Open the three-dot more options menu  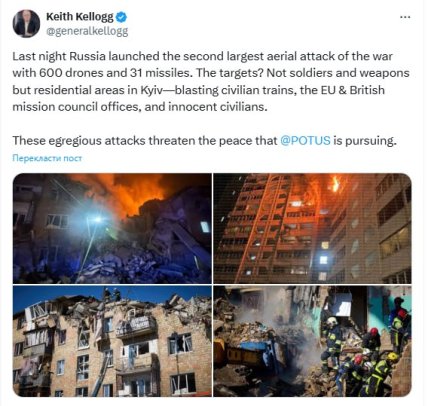pos(405,17)
